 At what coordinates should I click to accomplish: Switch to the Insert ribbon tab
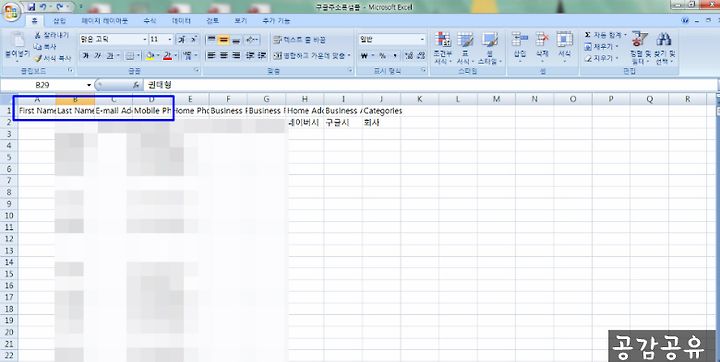pyautogui.click(x=59, y=21)
